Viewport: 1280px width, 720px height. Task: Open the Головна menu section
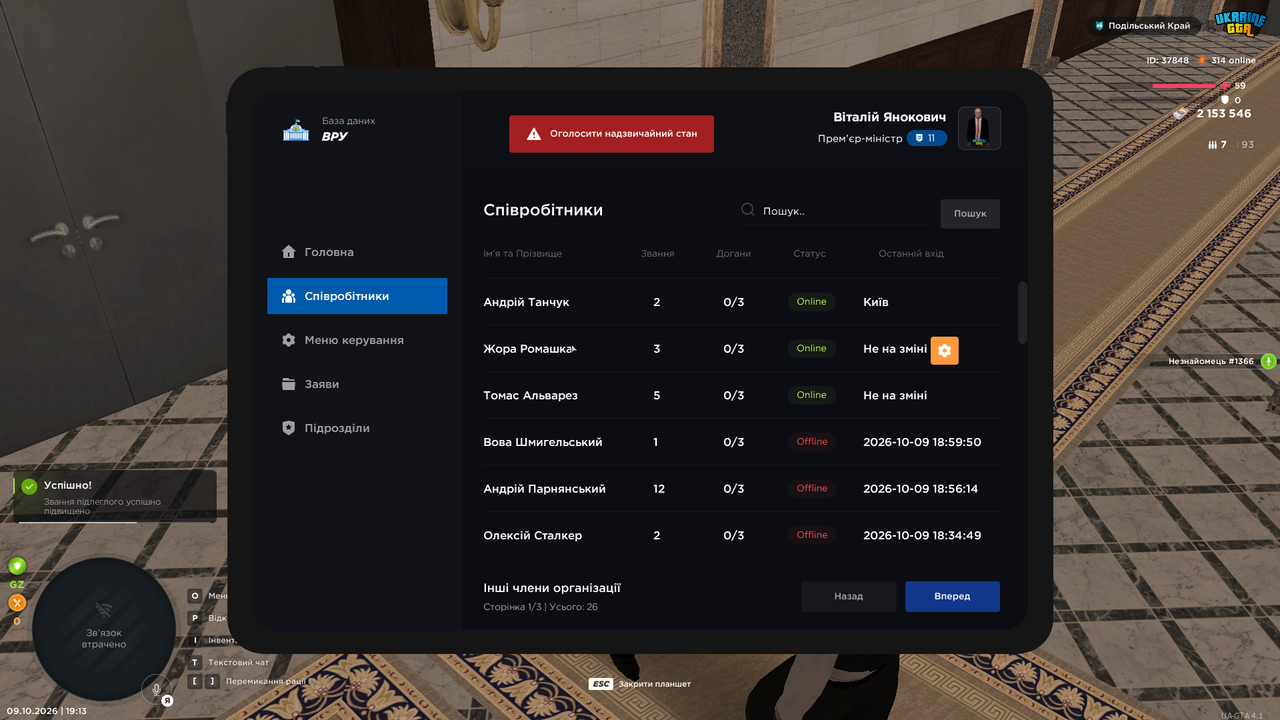[x=357, y=252]
